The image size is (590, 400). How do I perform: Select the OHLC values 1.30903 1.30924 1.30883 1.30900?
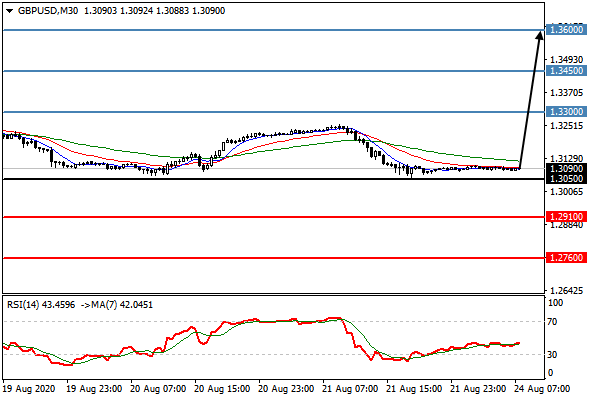(x=154, y=11)
